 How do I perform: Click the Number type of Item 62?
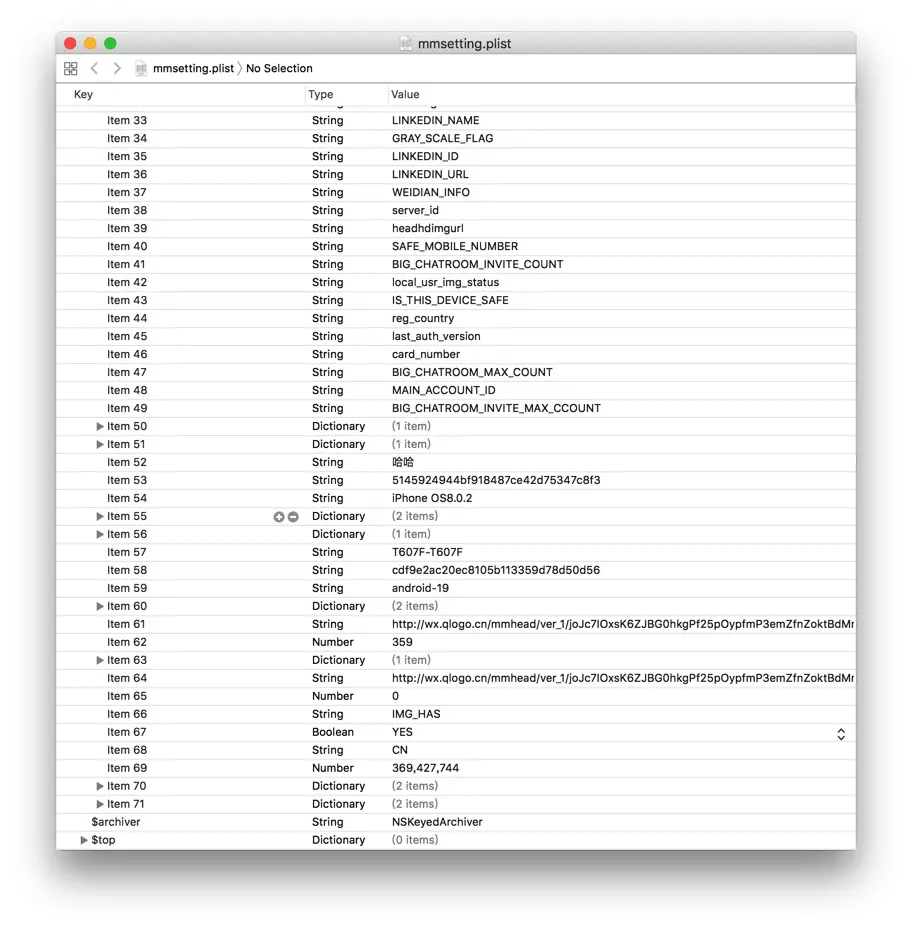tap(333, 642)
